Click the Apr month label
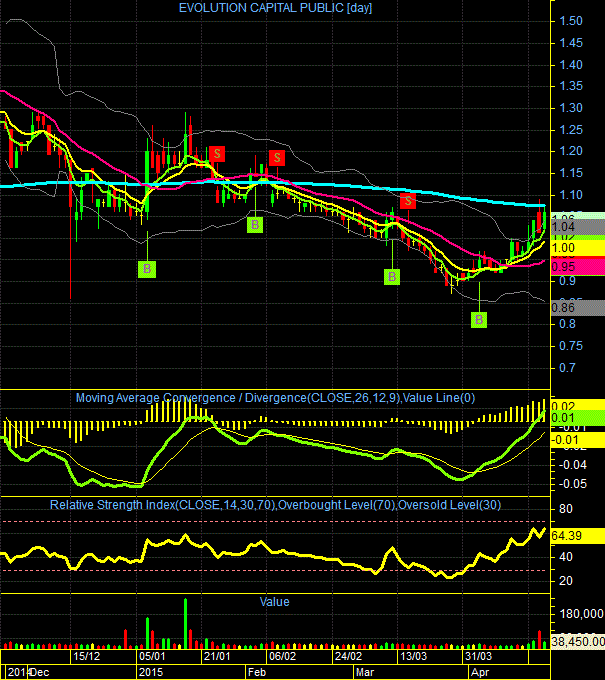Image resolution: width=605 pixels, height=680 pixels. pyautogui.click(x=480, y=672)
